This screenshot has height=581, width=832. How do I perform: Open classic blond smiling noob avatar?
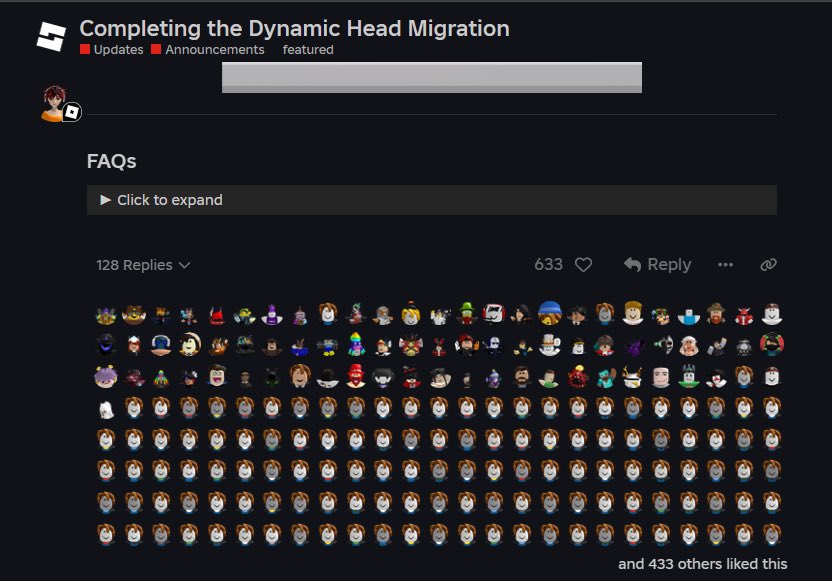(x=632, y=314)
